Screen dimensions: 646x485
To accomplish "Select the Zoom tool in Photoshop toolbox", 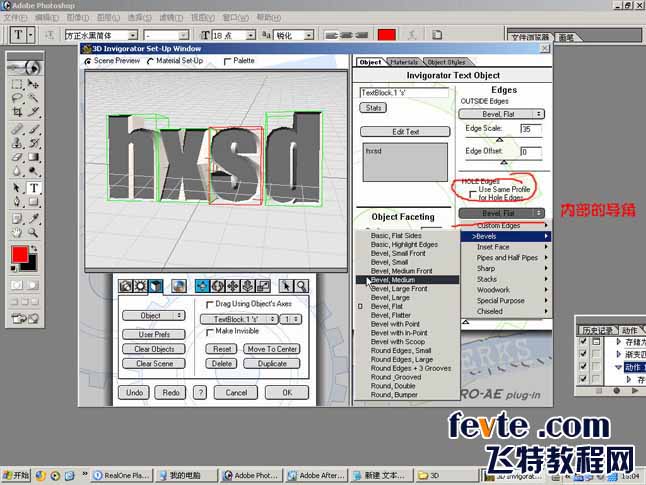I will (x=33, y=233).
